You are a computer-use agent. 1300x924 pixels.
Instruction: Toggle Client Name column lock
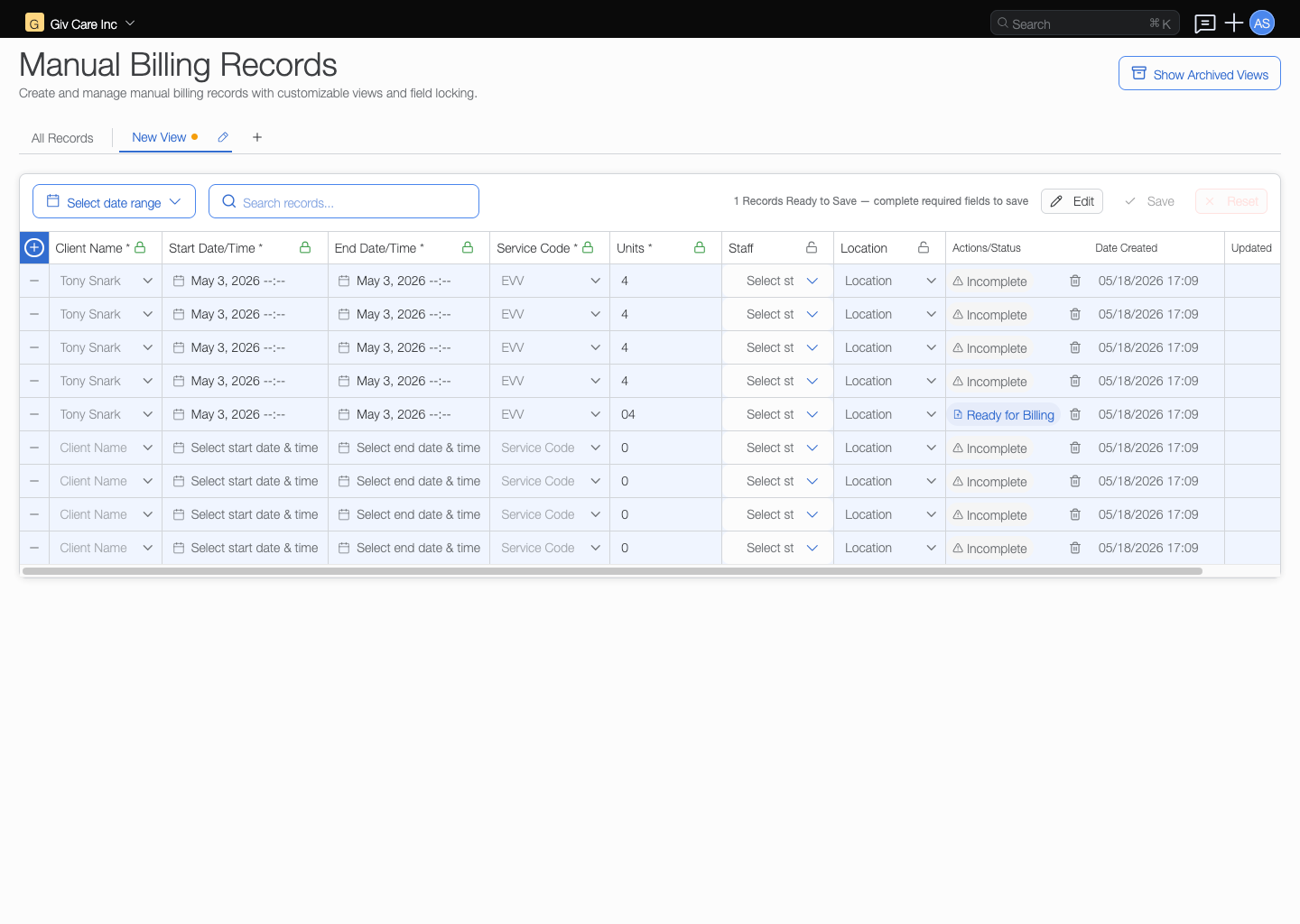tap(140, 247)
